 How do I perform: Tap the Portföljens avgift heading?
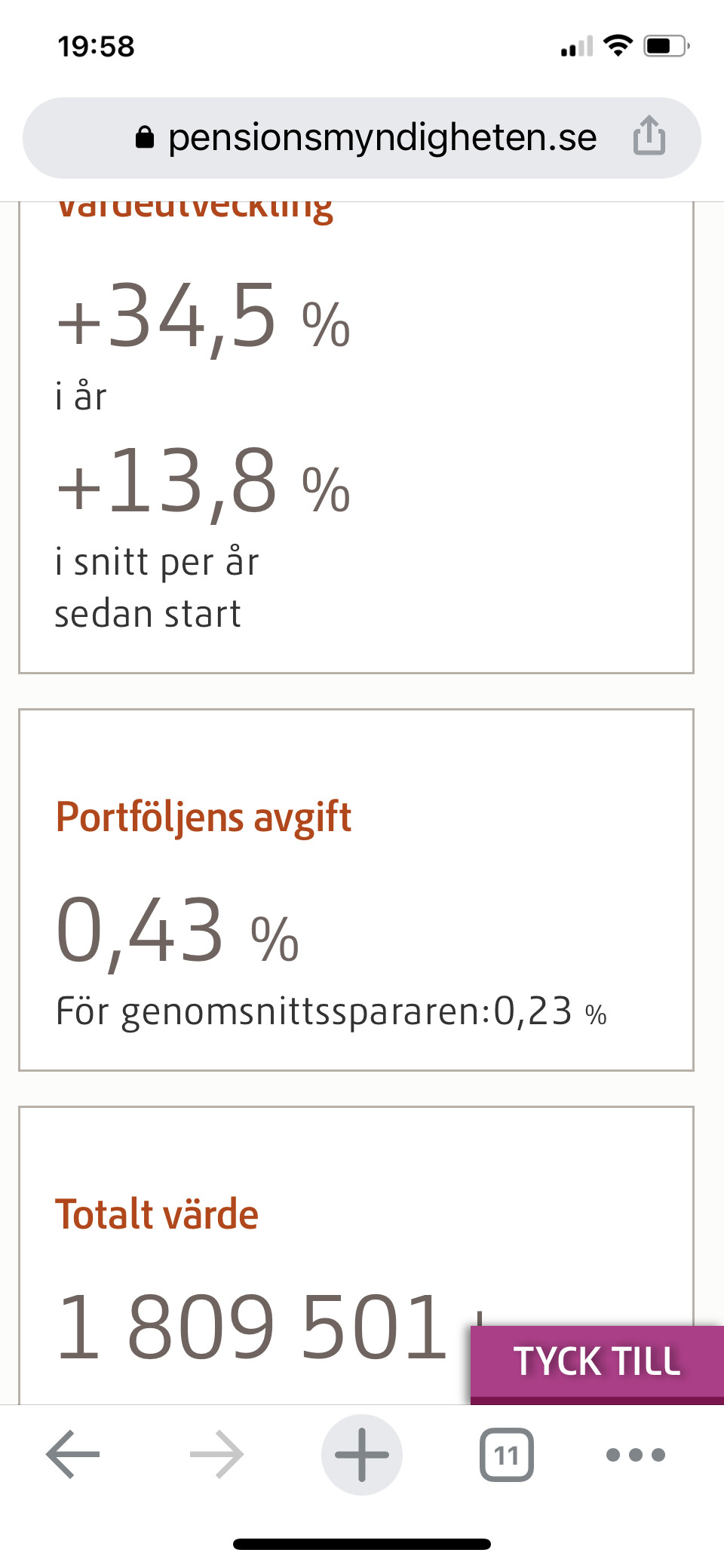(204, 817)
